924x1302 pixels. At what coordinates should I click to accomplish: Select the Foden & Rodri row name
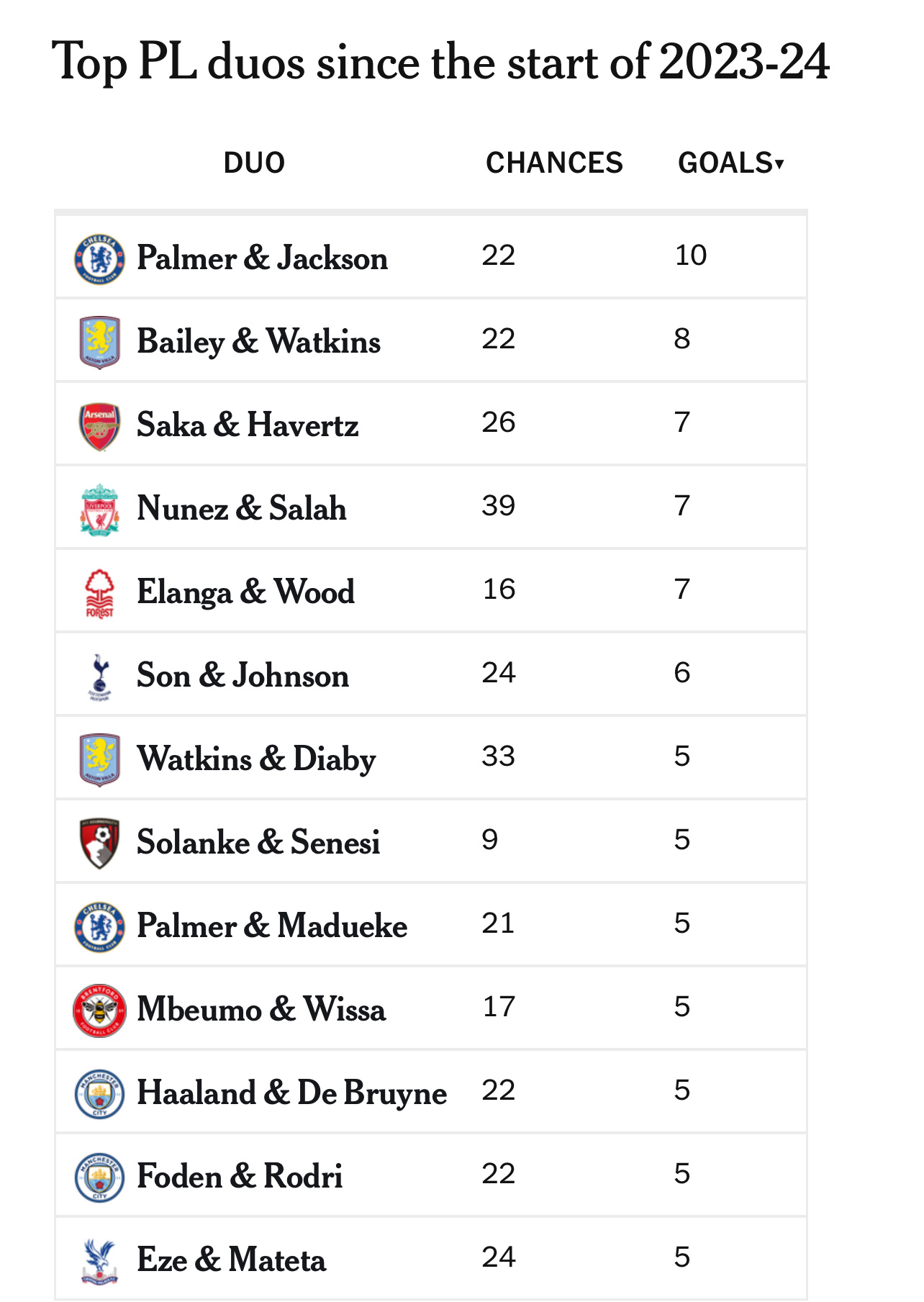point(240,1177)
